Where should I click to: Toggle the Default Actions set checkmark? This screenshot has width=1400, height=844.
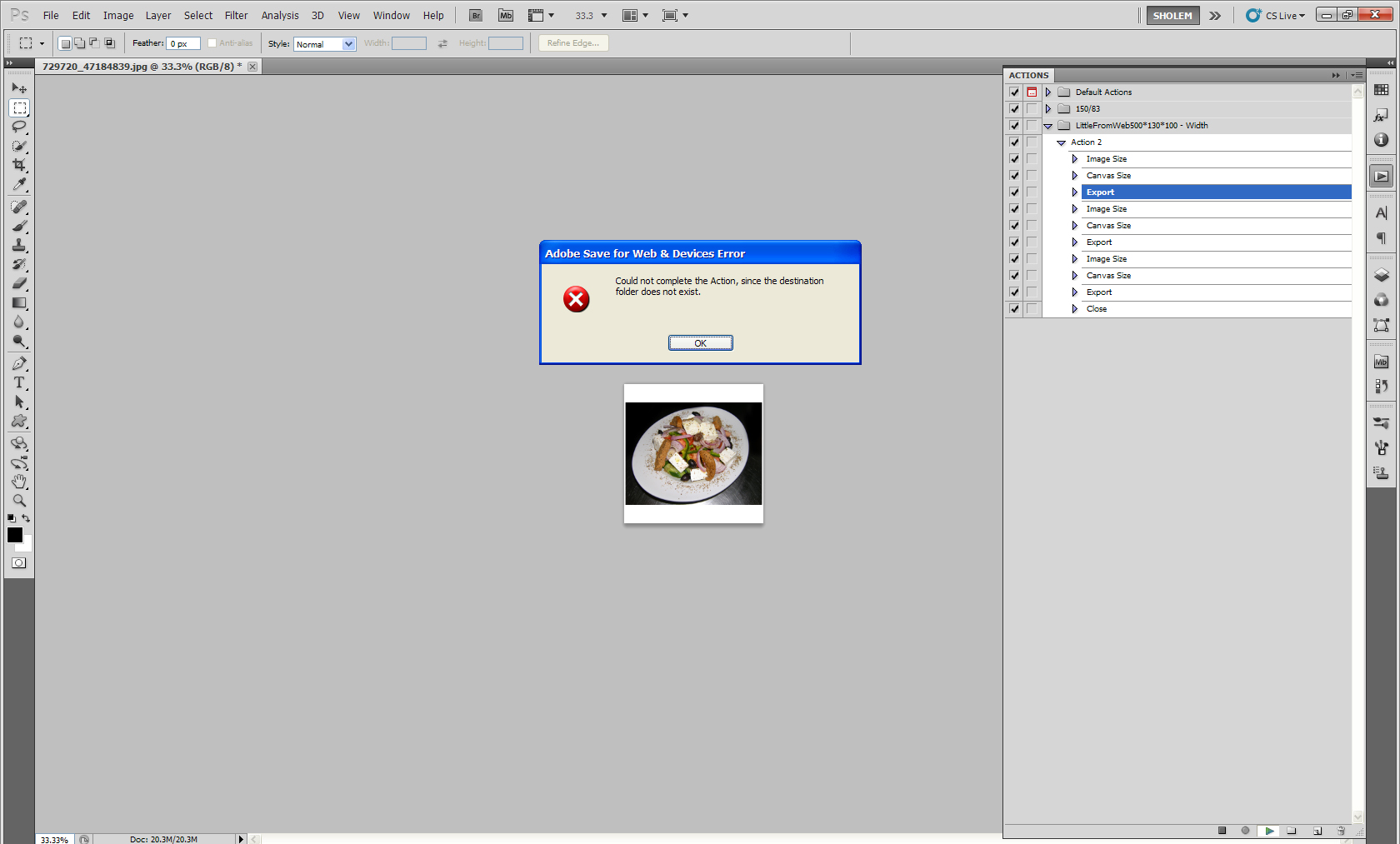pos(1014,92)
